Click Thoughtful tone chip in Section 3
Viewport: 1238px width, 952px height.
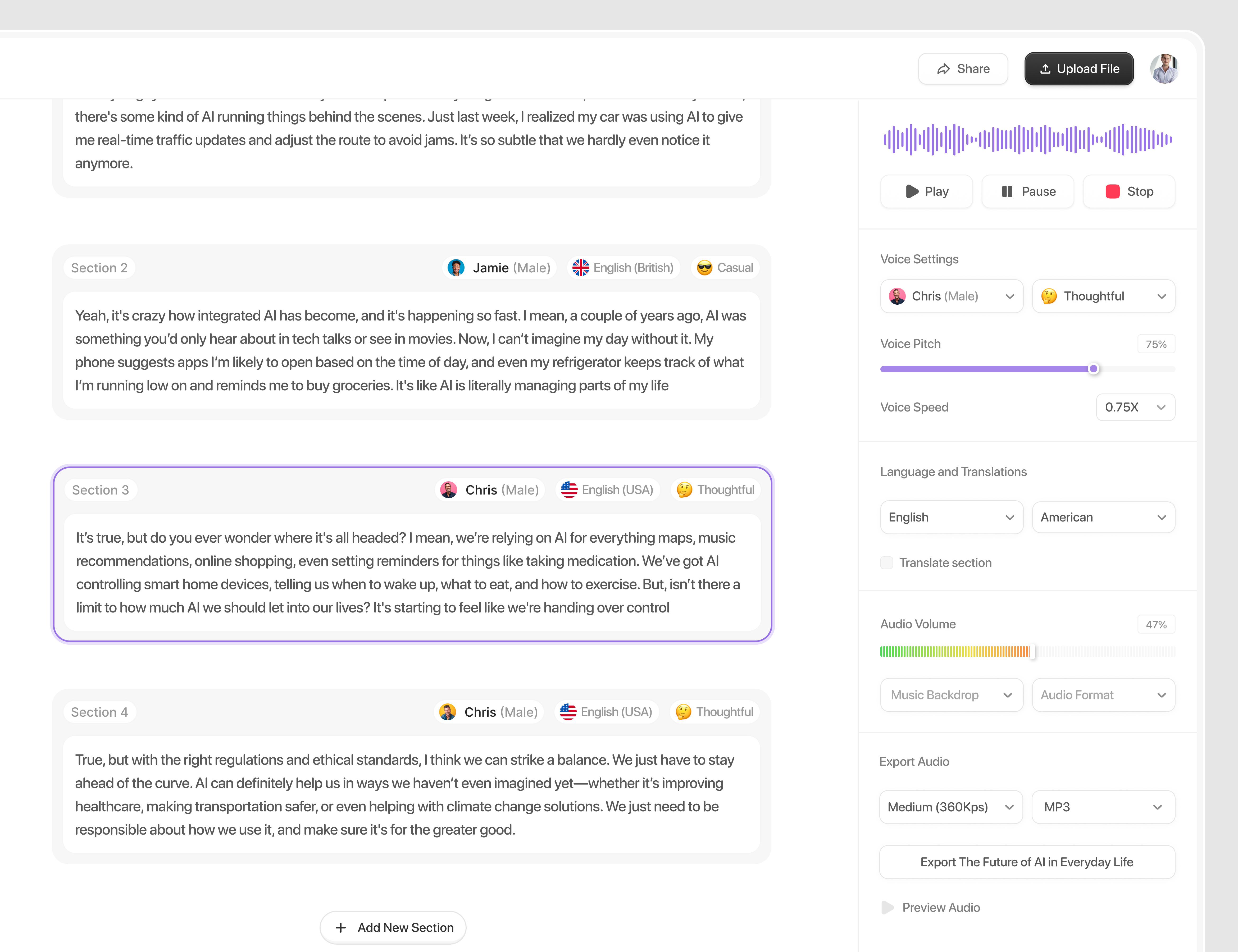715,490
